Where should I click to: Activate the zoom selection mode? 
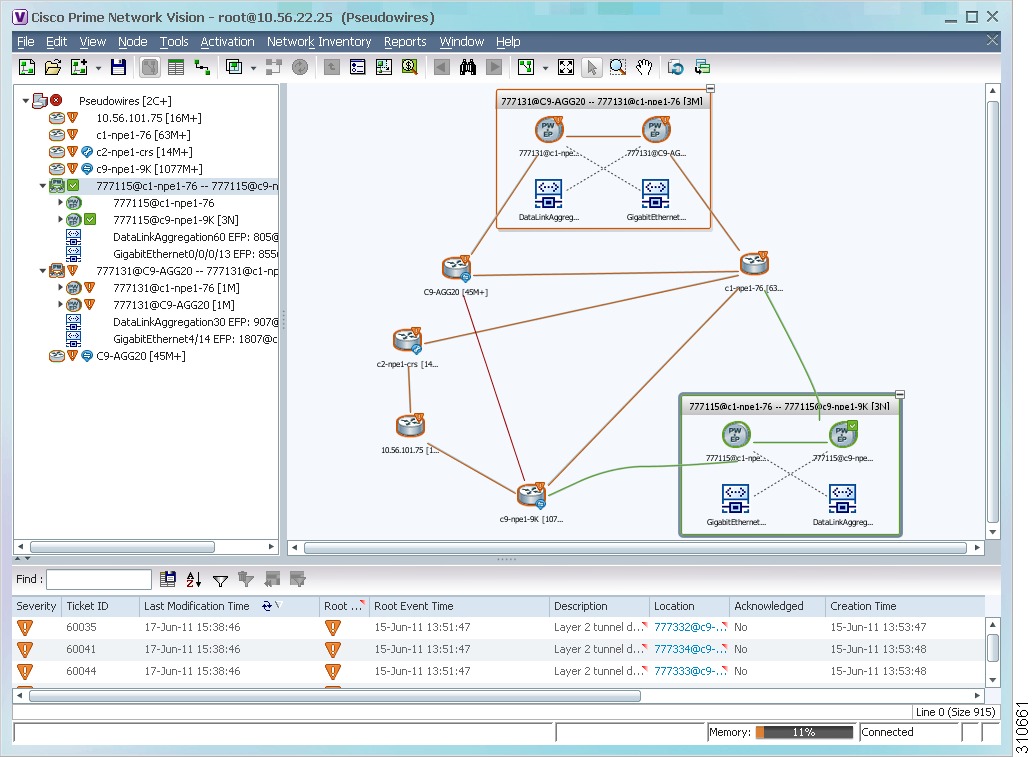(x=617, y=67)
